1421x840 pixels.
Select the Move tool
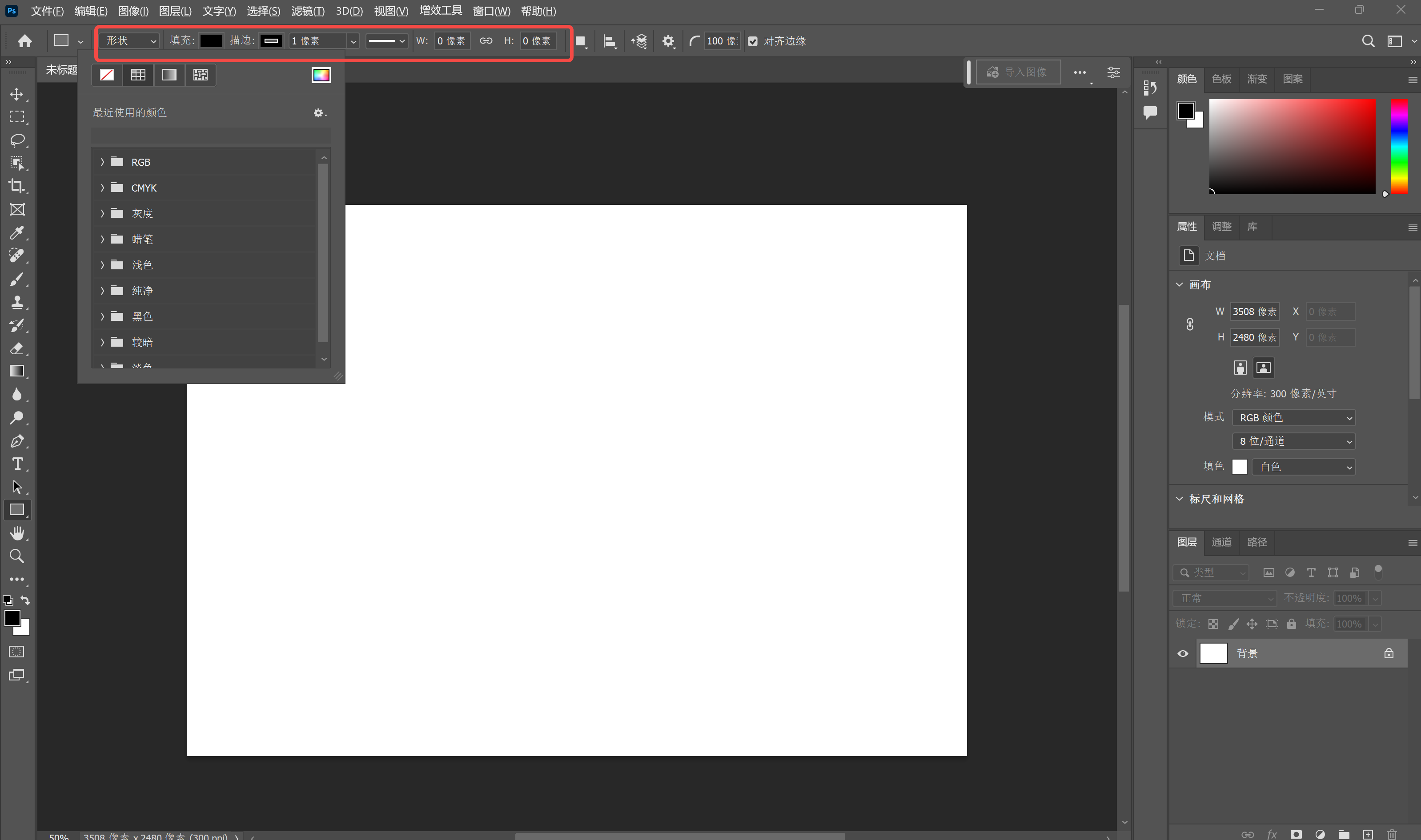pyautogui.click(x=17, y=94)
